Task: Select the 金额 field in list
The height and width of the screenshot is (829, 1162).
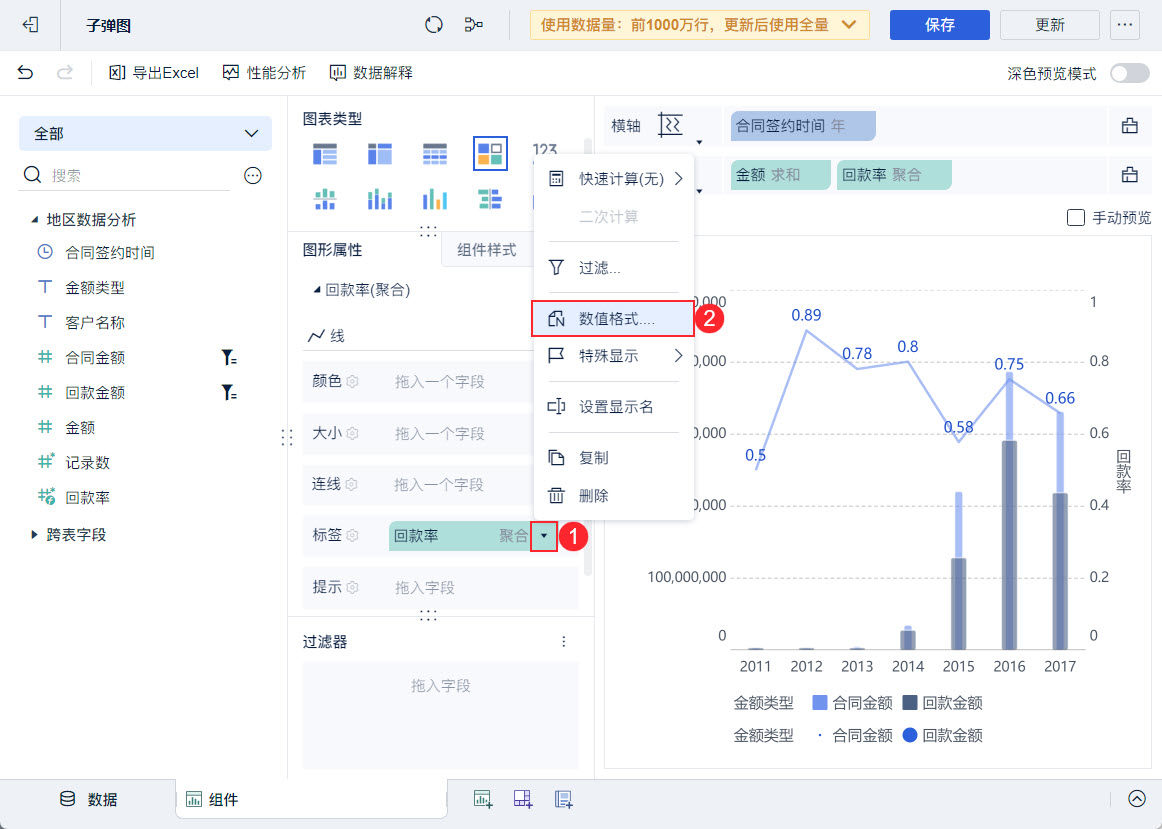Action: 79,427
